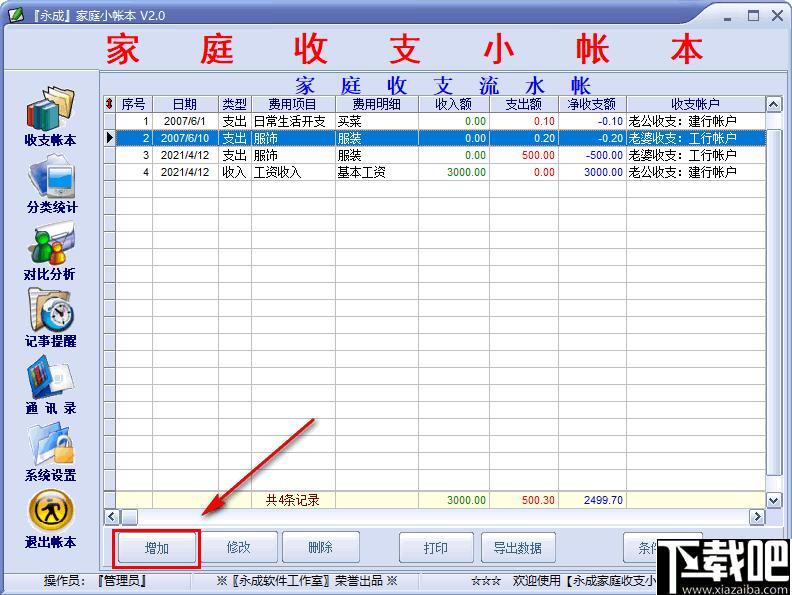Select the 日常生活开支 cell
This screenshot has height=595, width=792.
(293, 121)
